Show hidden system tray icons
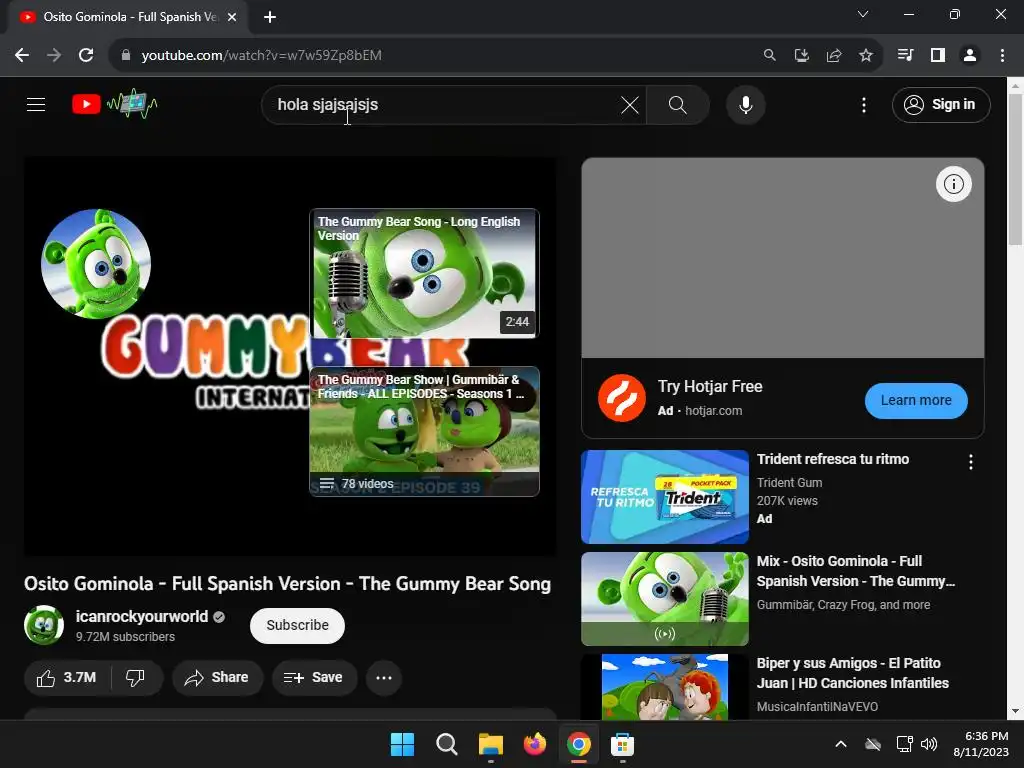The width and height of the screenshot is (1024, 768). coord(841,744)
